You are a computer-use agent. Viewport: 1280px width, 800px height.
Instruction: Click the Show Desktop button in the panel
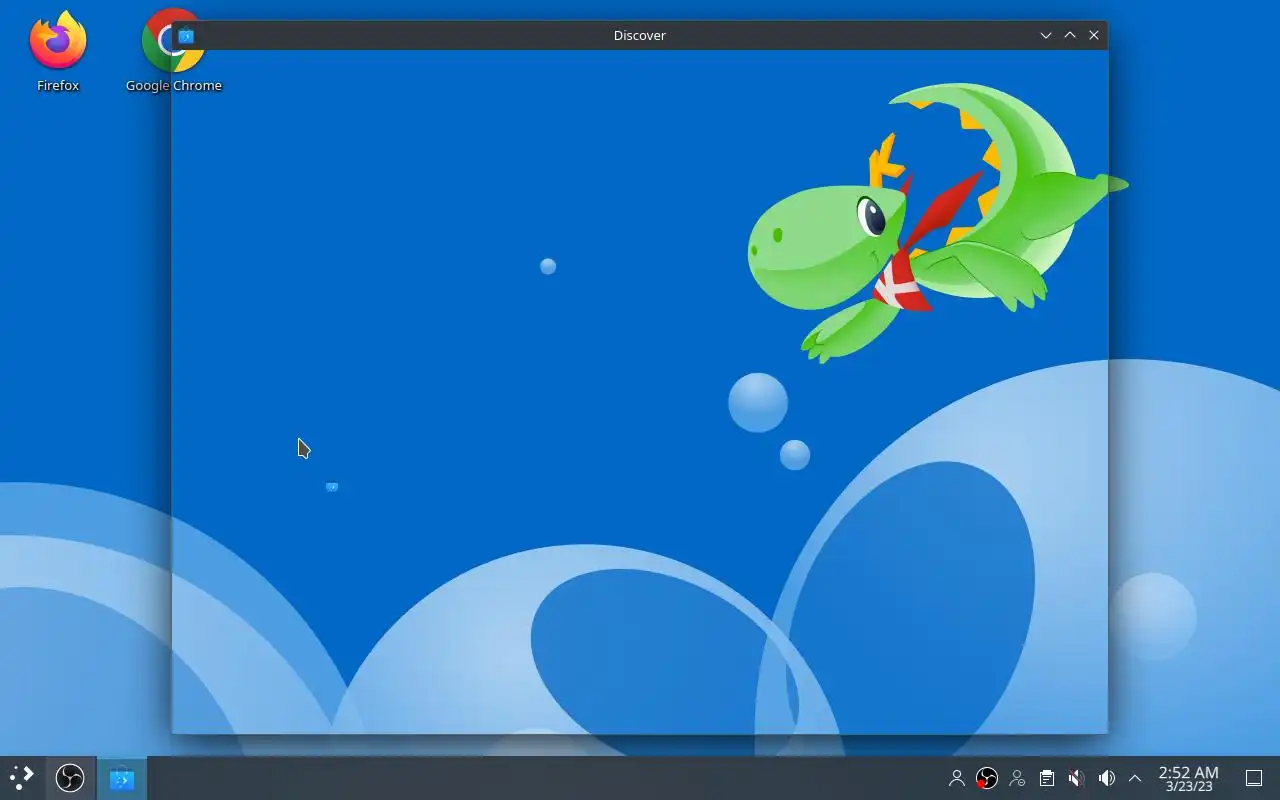click(1254, 778)
